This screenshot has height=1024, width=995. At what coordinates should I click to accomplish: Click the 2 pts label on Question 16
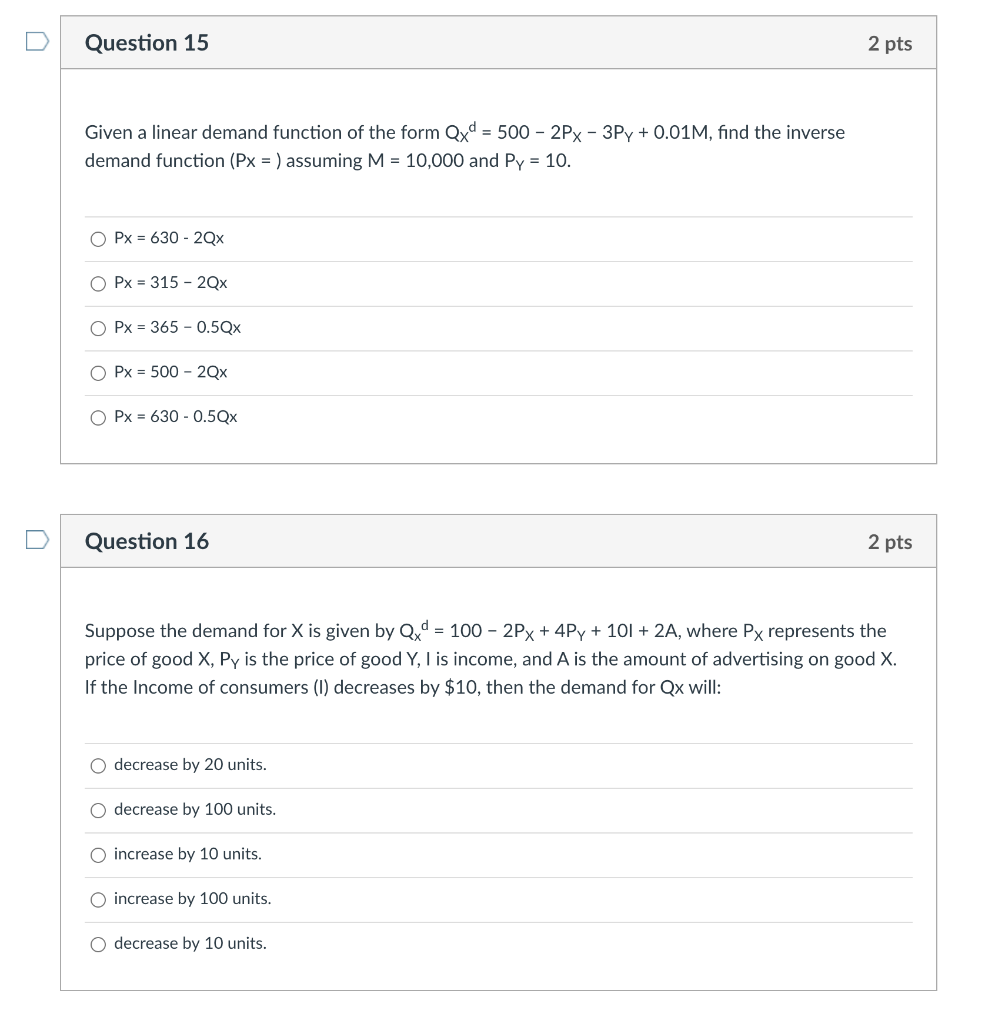[890, 541]
